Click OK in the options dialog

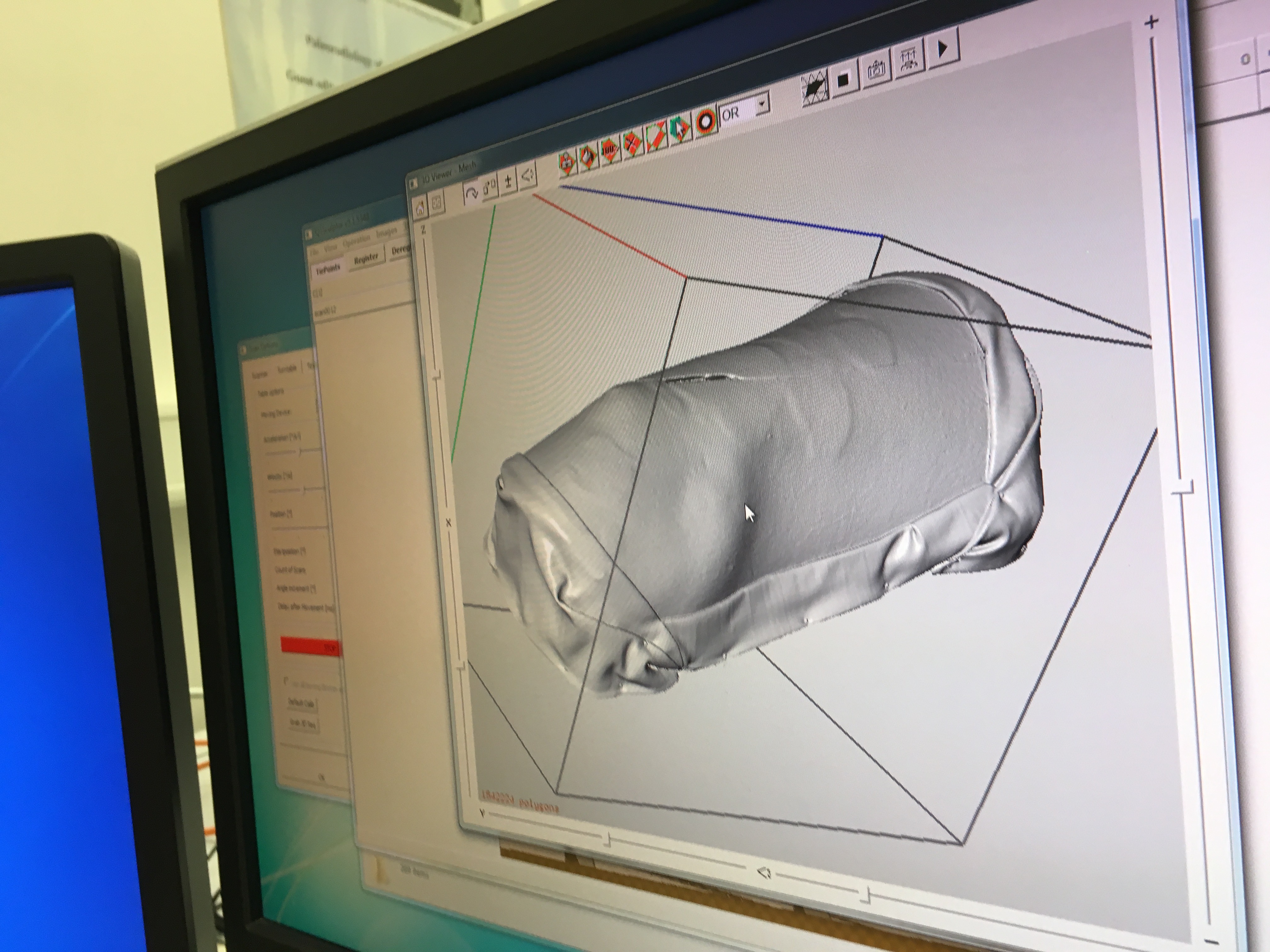tap(322, 778)
